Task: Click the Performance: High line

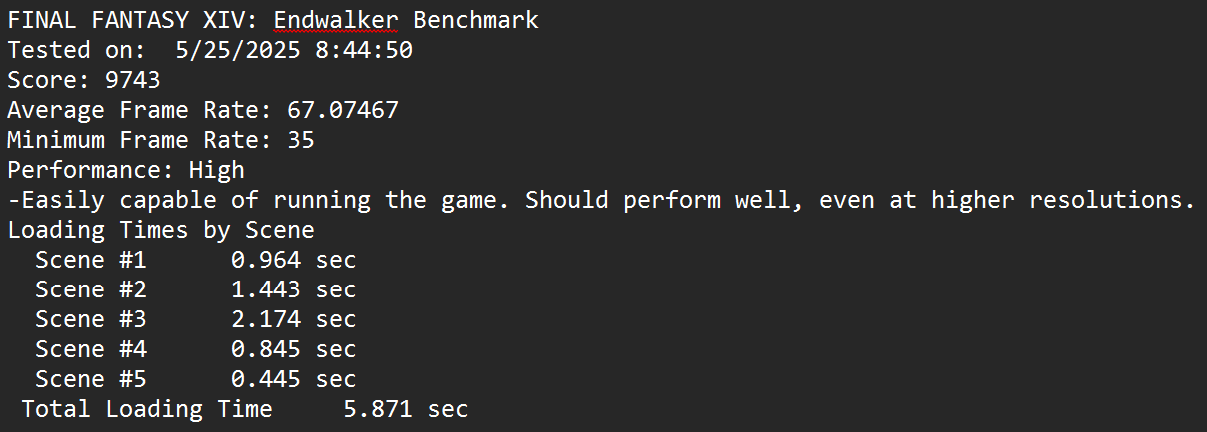Action: [x=126, y=170]
